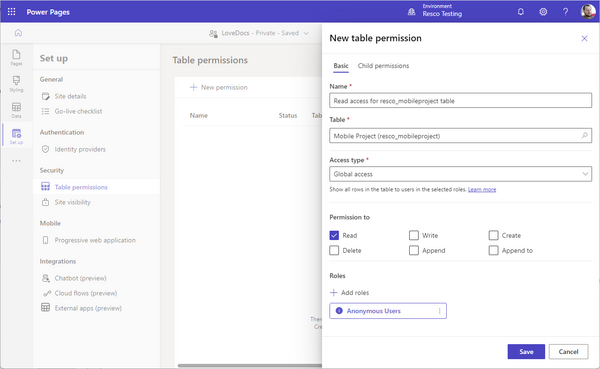This screenshot has height=369, width=600.
Task: Open the Go-live checklist page
Action: (x=78, y=111)
